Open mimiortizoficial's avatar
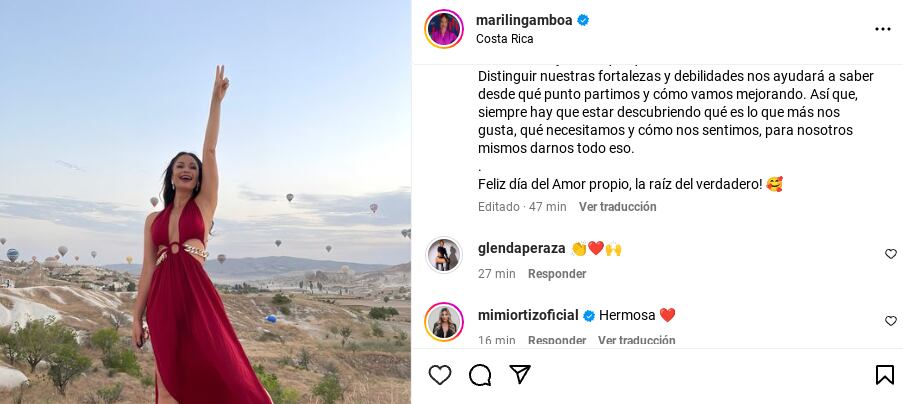This screenshot has height=404, width=903. (x=444, y=322)
